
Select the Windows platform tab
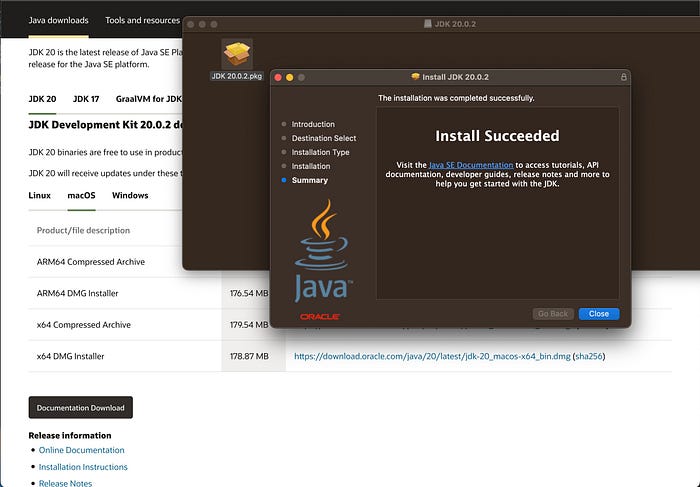pos(130,195)
